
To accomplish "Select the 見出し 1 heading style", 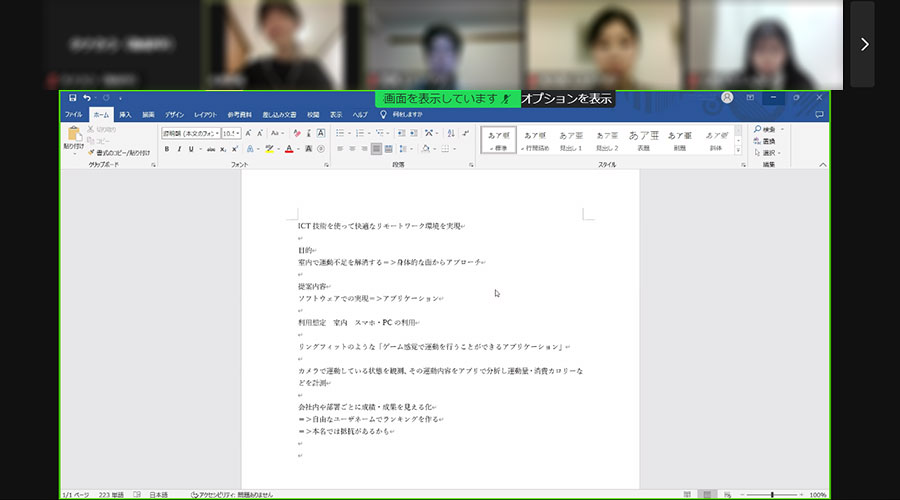I will [x=571, y=140].
